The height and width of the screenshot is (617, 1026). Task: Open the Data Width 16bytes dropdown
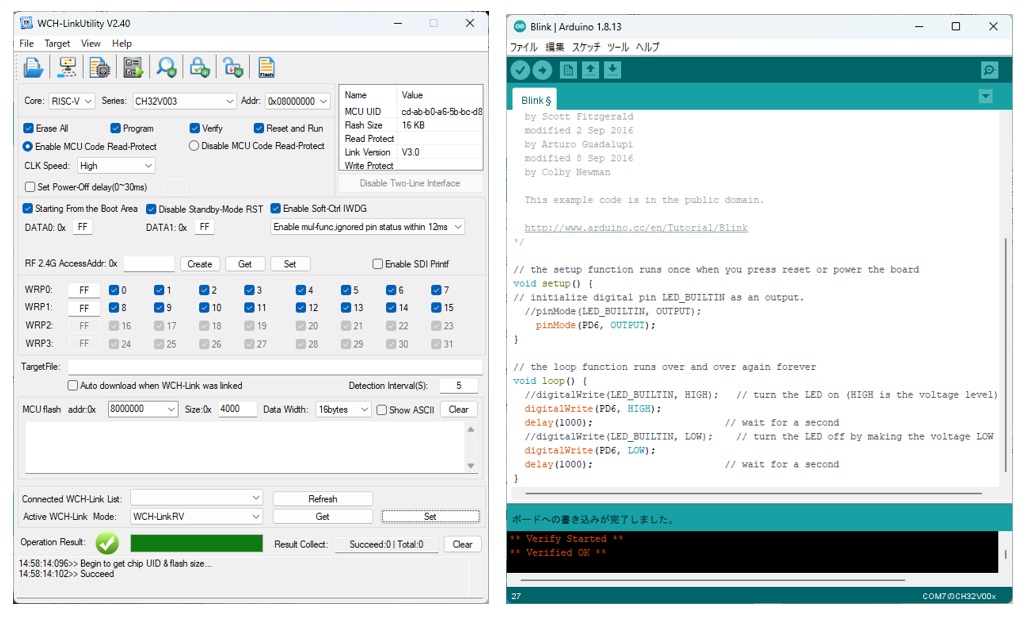click(x=343, y=410)
